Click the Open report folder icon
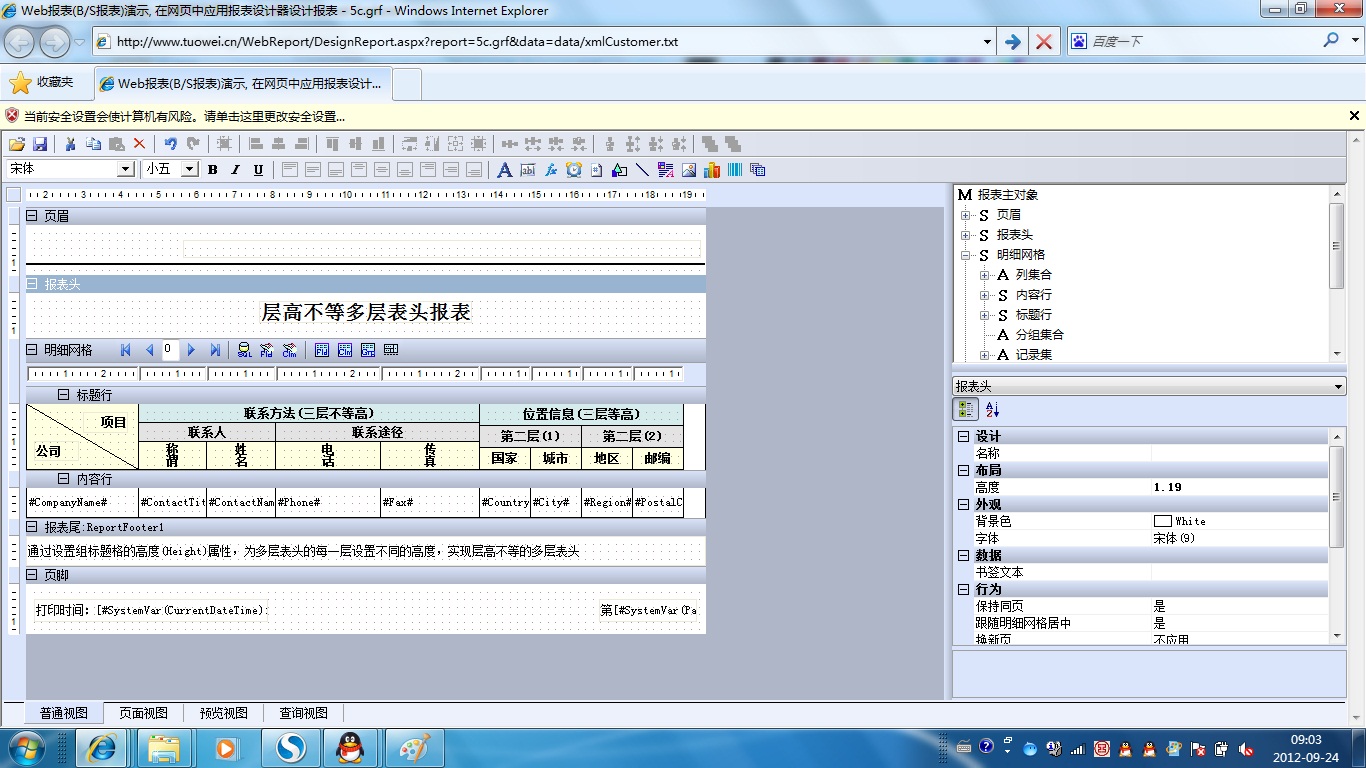The width and height of the screenshot is (1366, 768). coord(17,144)
